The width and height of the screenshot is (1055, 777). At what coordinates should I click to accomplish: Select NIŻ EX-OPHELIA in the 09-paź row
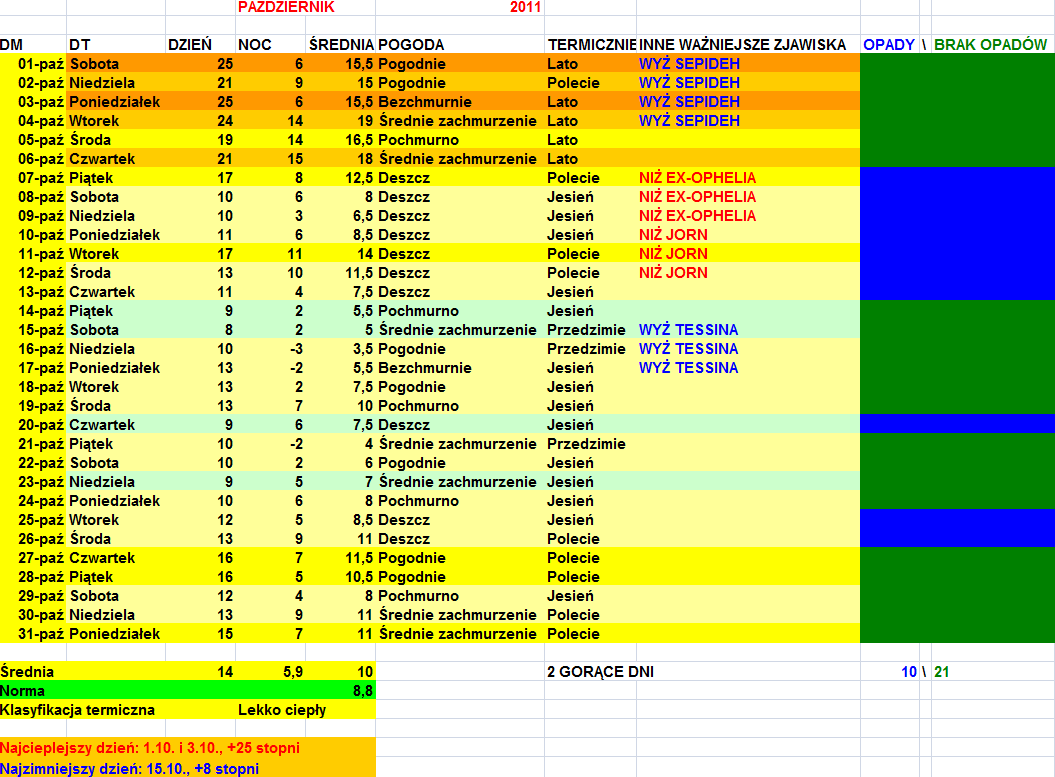tap(697, 216)
